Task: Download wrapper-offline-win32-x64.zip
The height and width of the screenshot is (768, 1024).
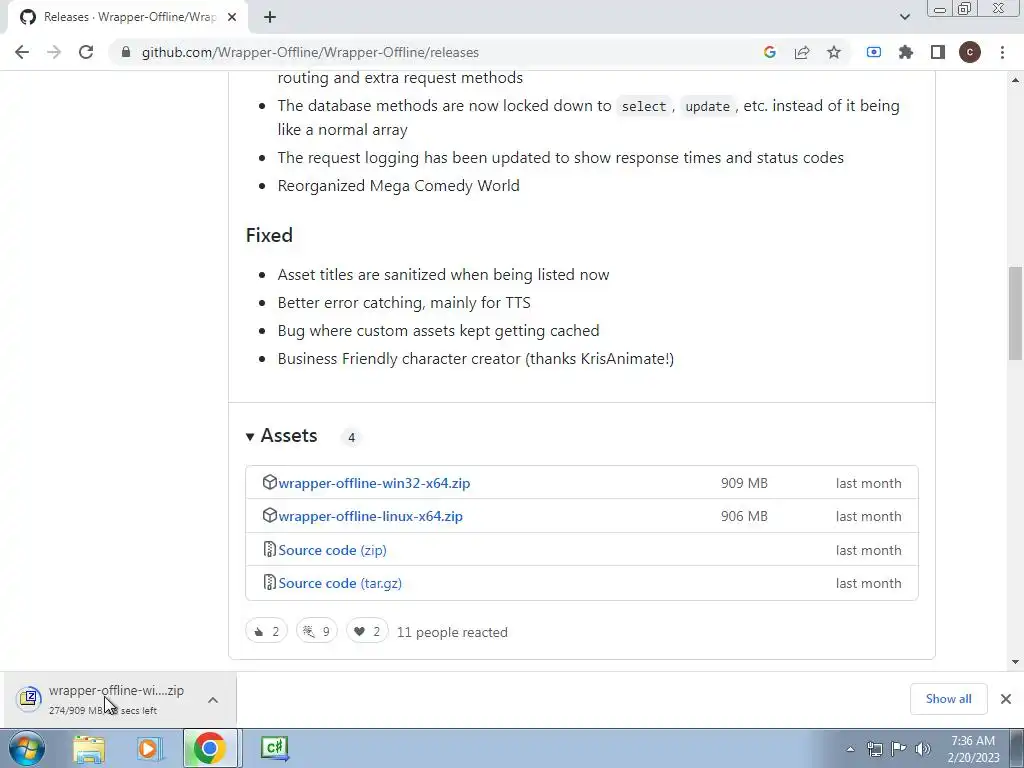Action: tap(374, 483)
